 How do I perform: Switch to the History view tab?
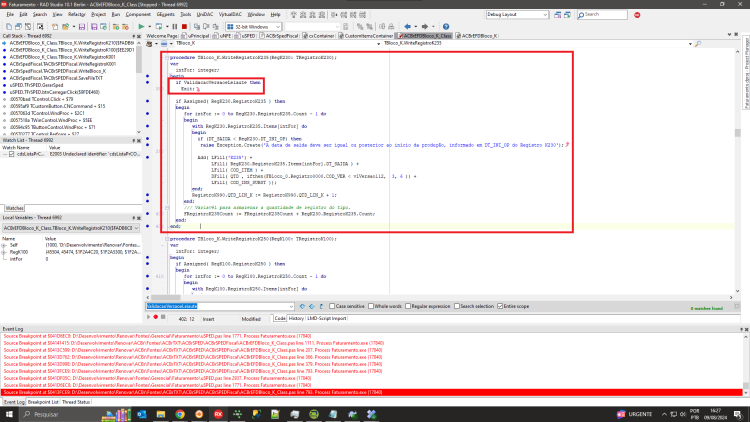[x=296, y=319]
